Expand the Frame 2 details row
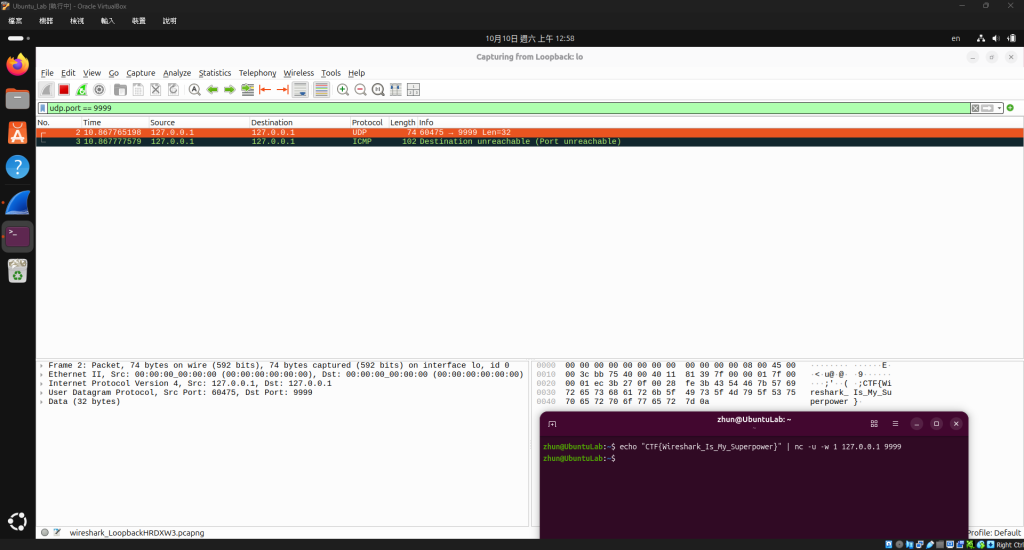The image size is (1024, 550). (42, 366)
